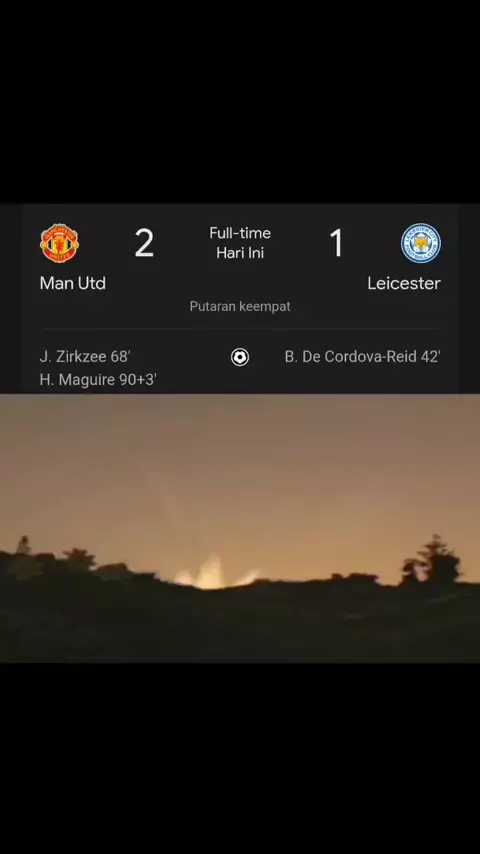Open the Putaran keempat round label
Screen dimensions: 480x854
(x=240, y=307)
